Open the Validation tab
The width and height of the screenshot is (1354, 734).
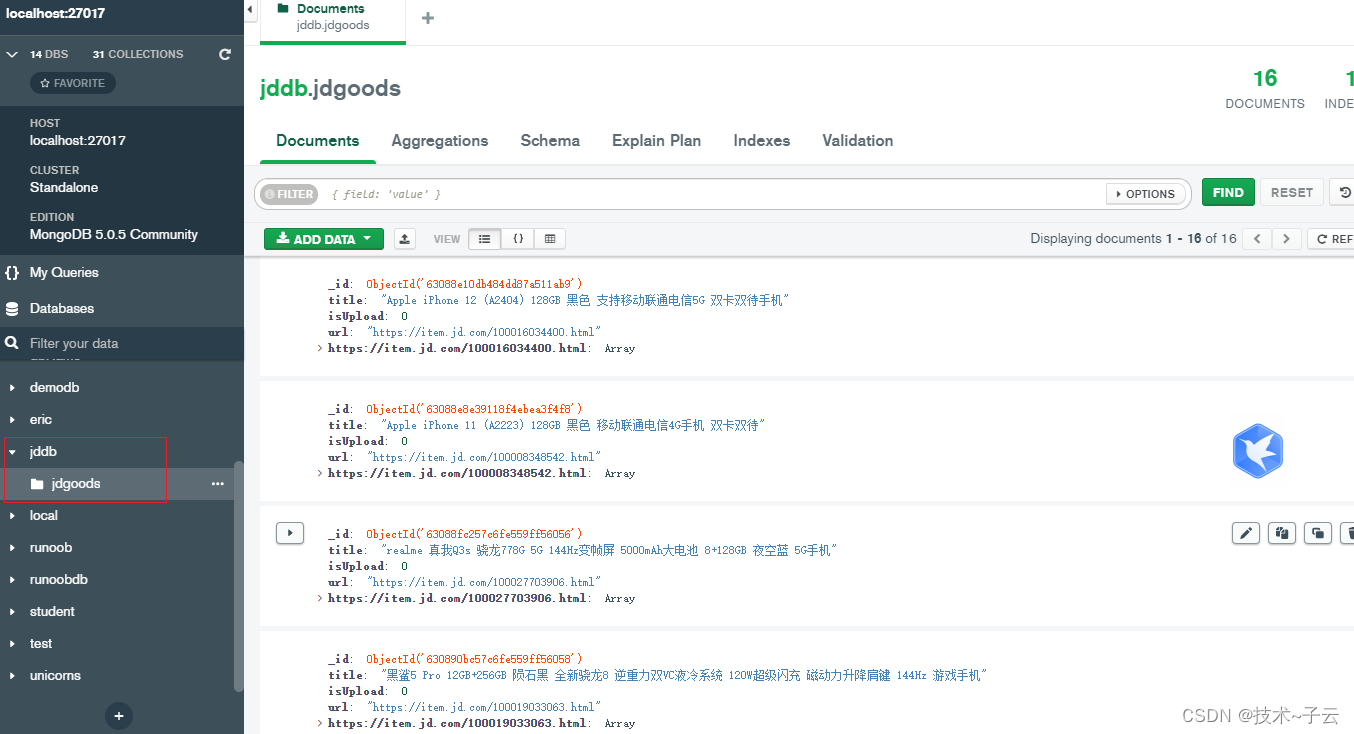pyautogui.click(x=858, y=141)
